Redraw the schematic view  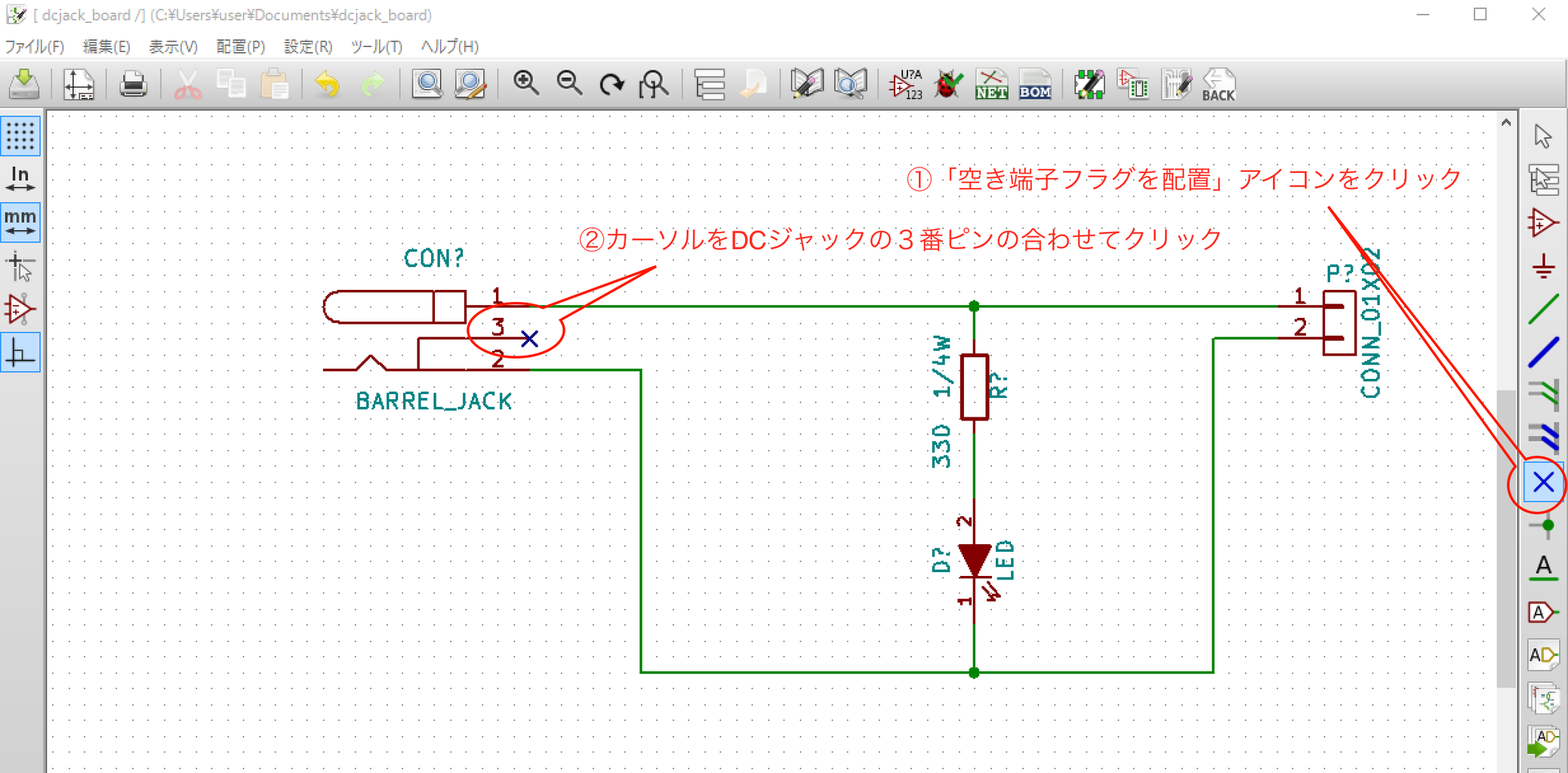611,84
